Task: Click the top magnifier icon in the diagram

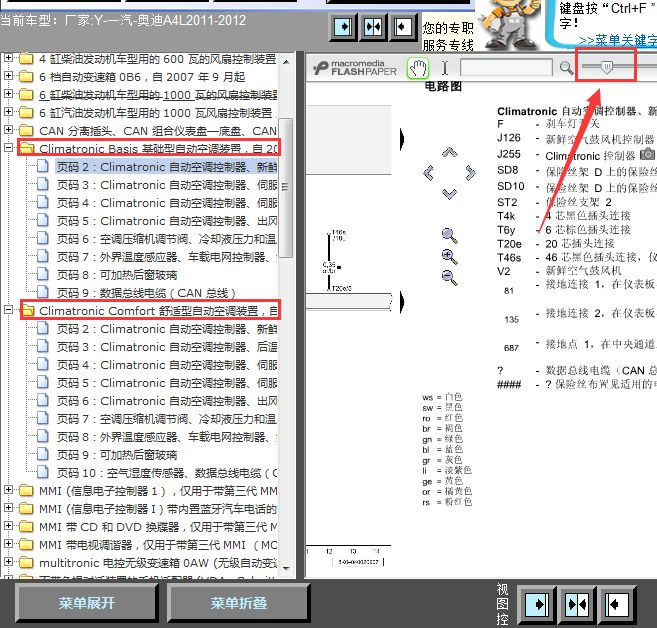Action: tap(449, 235)
